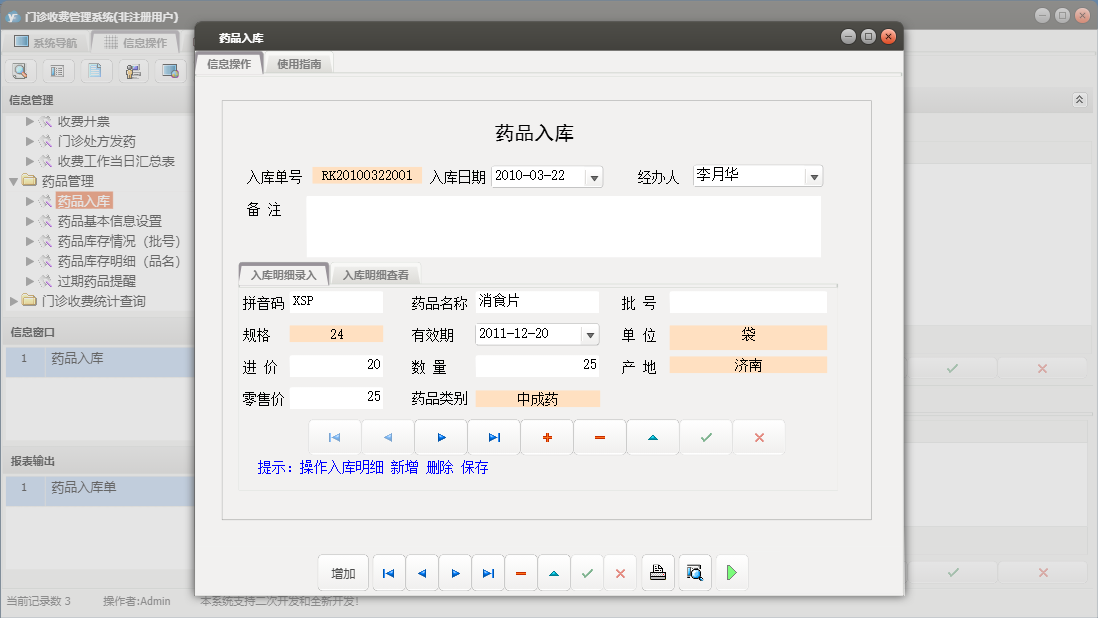
Task: Open the 有效期 date picker dropdown
Action: tap(591, 333)
